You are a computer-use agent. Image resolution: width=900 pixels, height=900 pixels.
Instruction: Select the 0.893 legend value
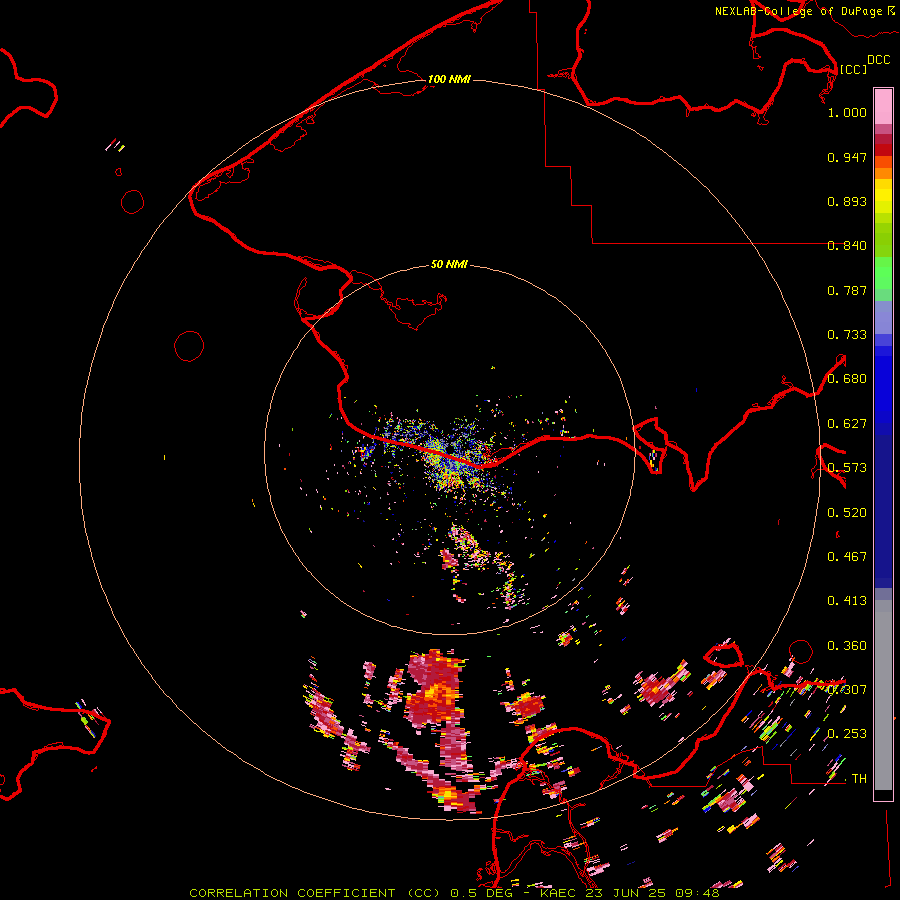pyautogui.click(x=847, y=201)
